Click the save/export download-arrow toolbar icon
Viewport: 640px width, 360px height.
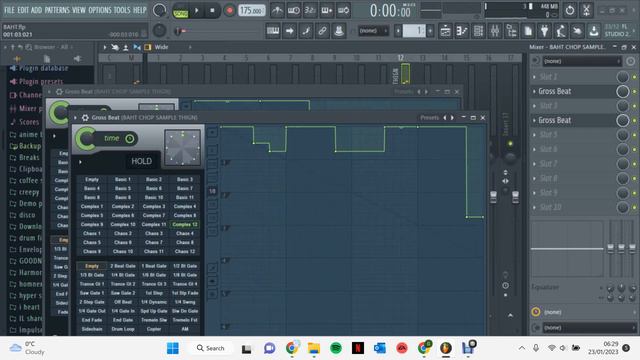point(594,31)
